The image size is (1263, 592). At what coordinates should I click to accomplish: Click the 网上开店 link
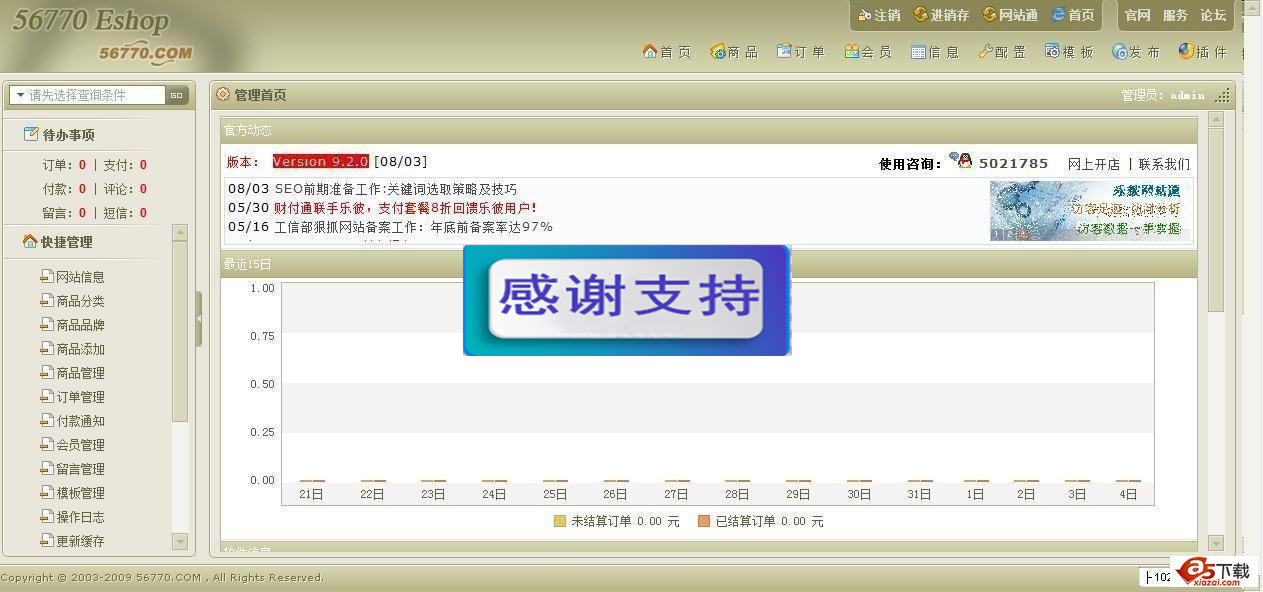click(x=1093, y=164)
